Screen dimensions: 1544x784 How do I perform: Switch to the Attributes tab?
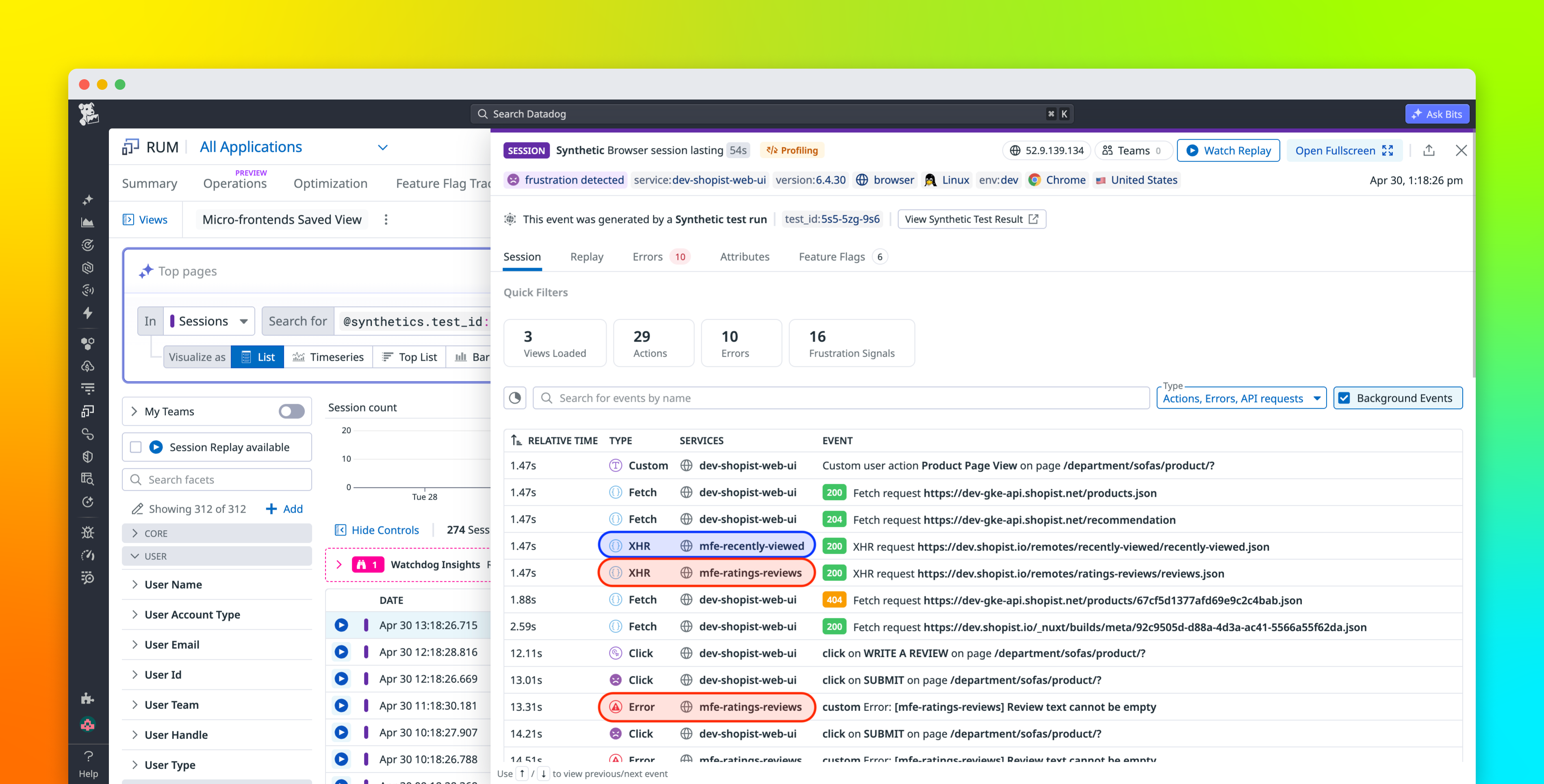tap(744, 257)
